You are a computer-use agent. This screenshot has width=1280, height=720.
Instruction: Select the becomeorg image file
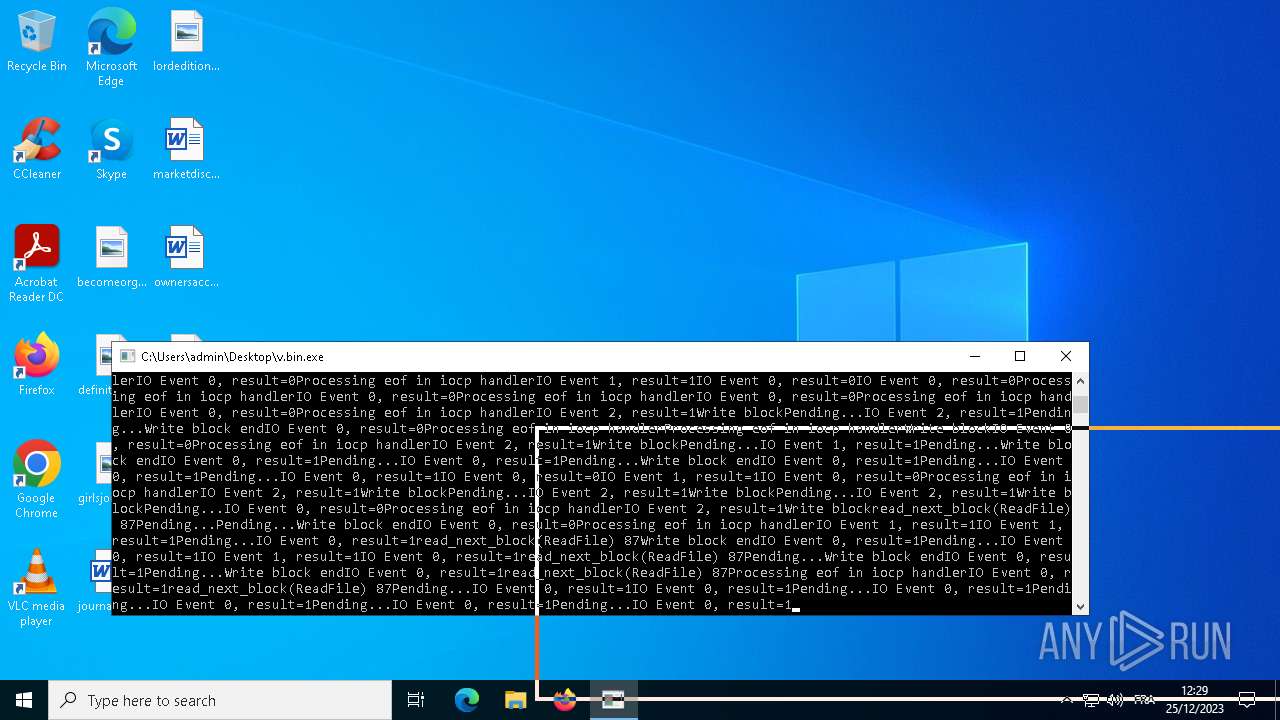pyautogui.click(x=112, y=258)
